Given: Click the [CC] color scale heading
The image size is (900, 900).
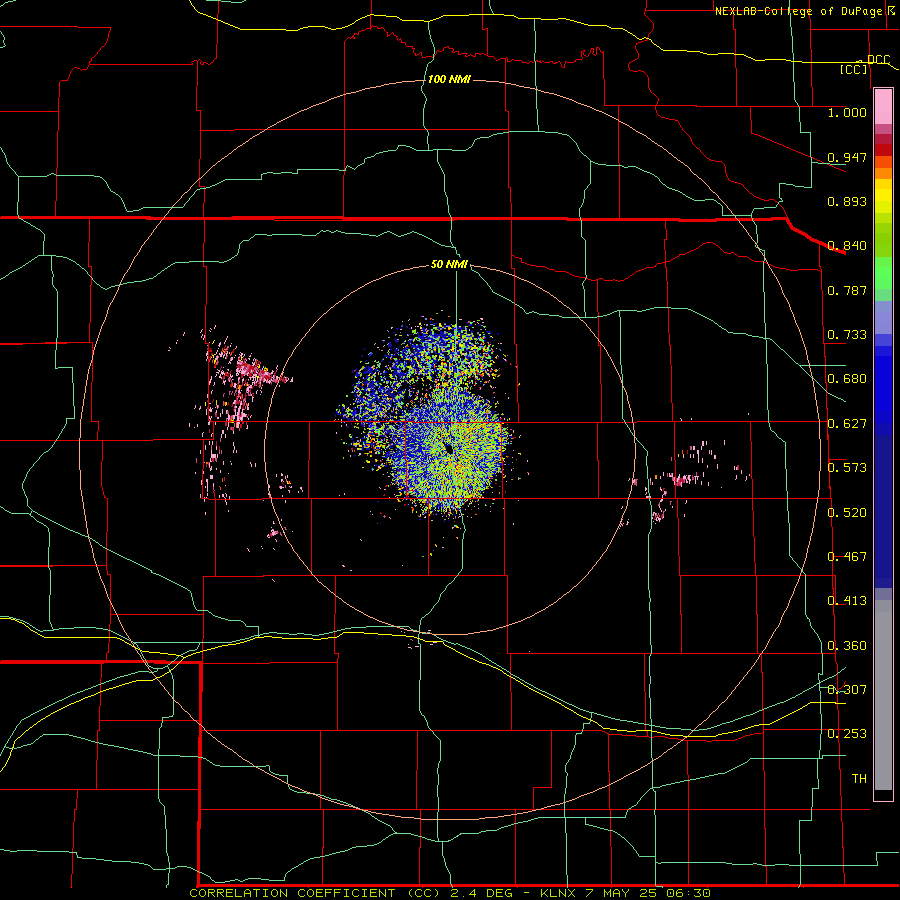Looking at the screenshot, I should pyautogui.click(x=854, y=69).
